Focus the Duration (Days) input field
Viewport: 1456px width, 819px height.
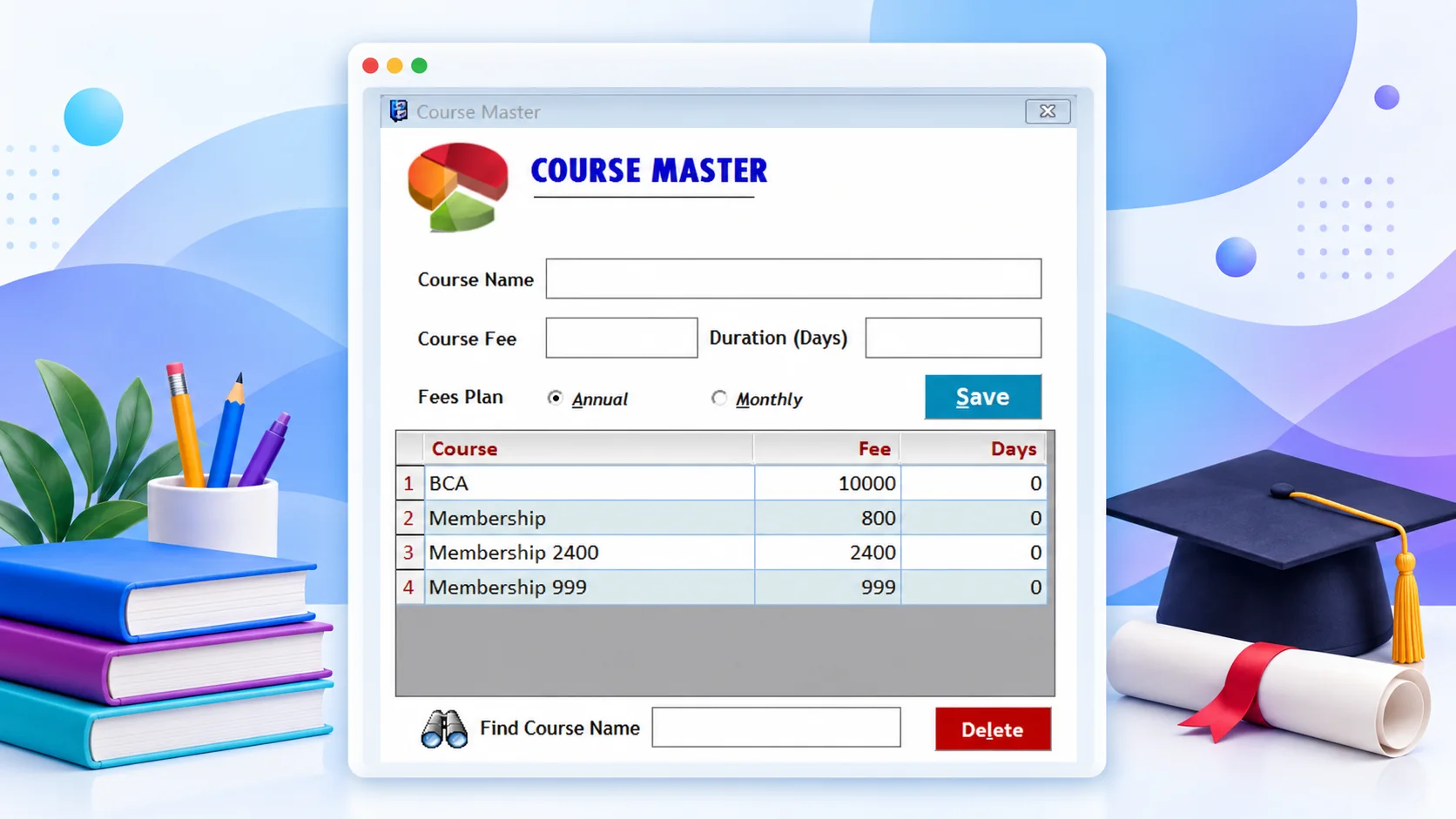tap(954, 338)
